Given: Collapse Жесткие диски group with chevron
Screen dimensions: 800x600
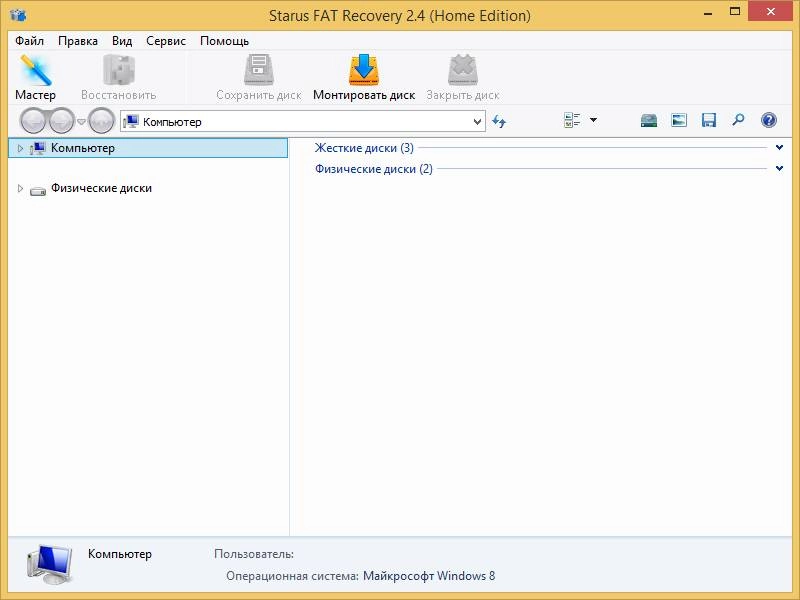Looking at the screenshot, I should click(779, 147).
